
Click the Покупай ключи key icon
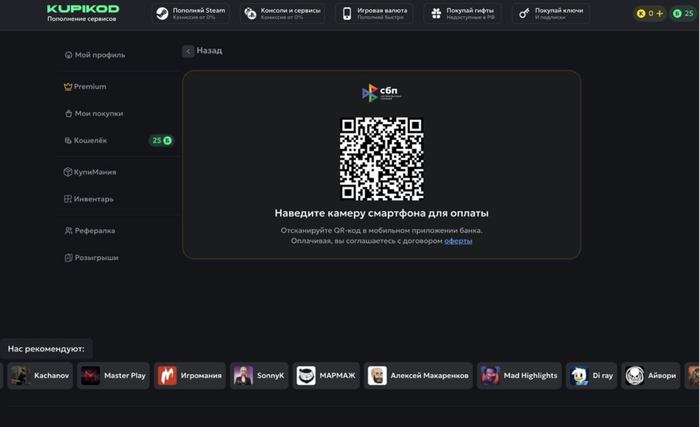(525, 14)
